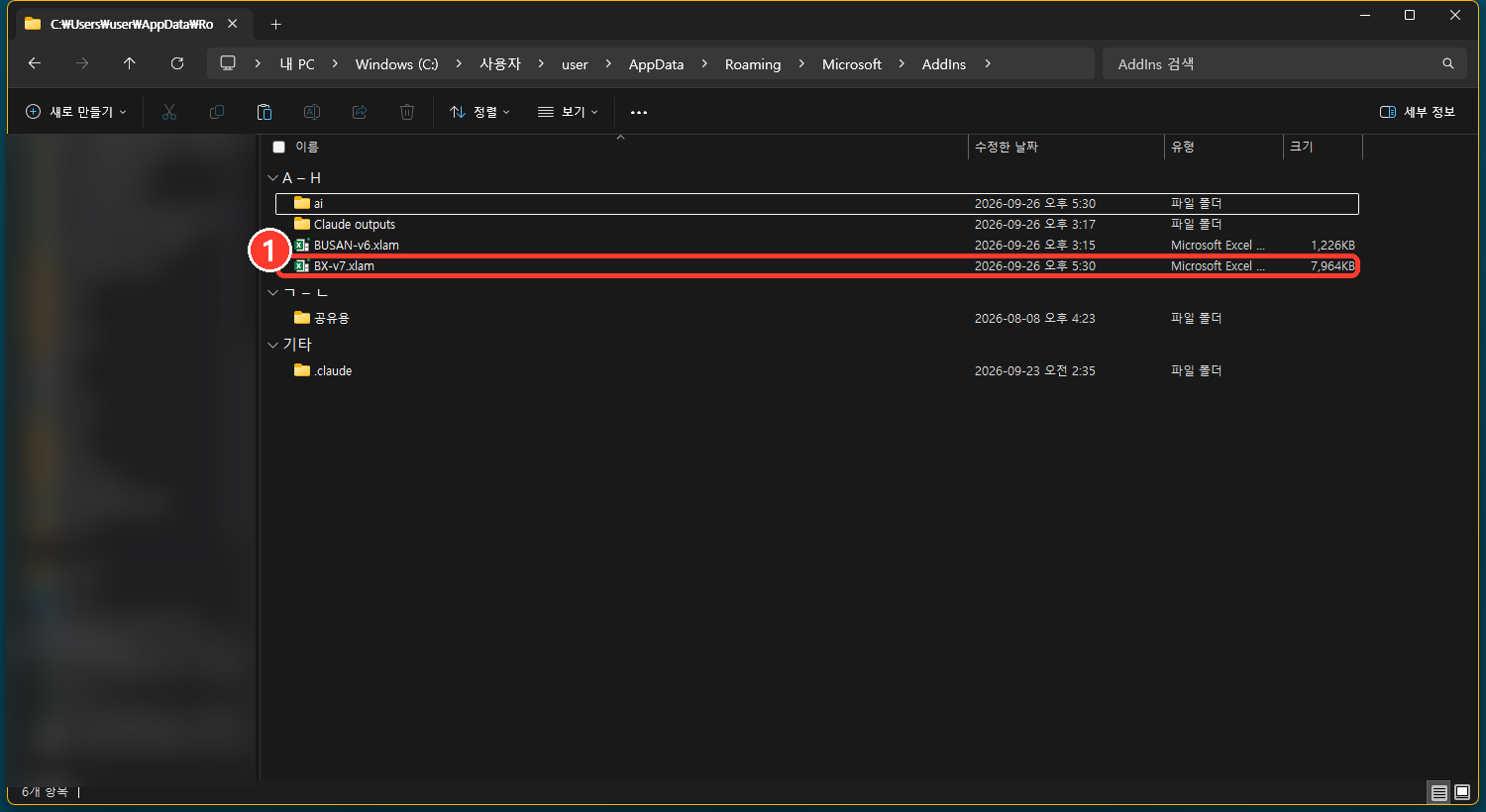Open the See more ellipsis menu

(x=639, y=112)
